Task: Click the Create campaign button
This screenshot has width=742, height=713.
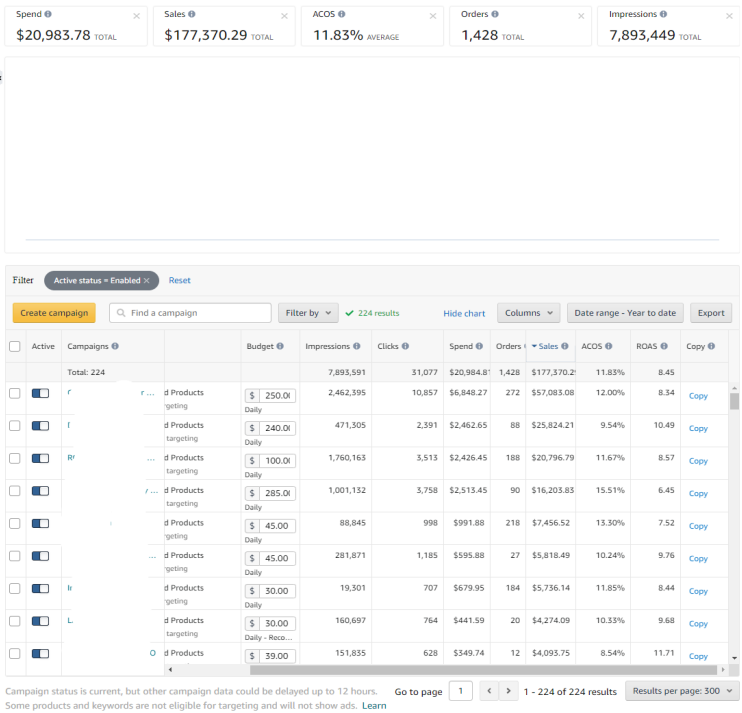Action: click(54, 313)
